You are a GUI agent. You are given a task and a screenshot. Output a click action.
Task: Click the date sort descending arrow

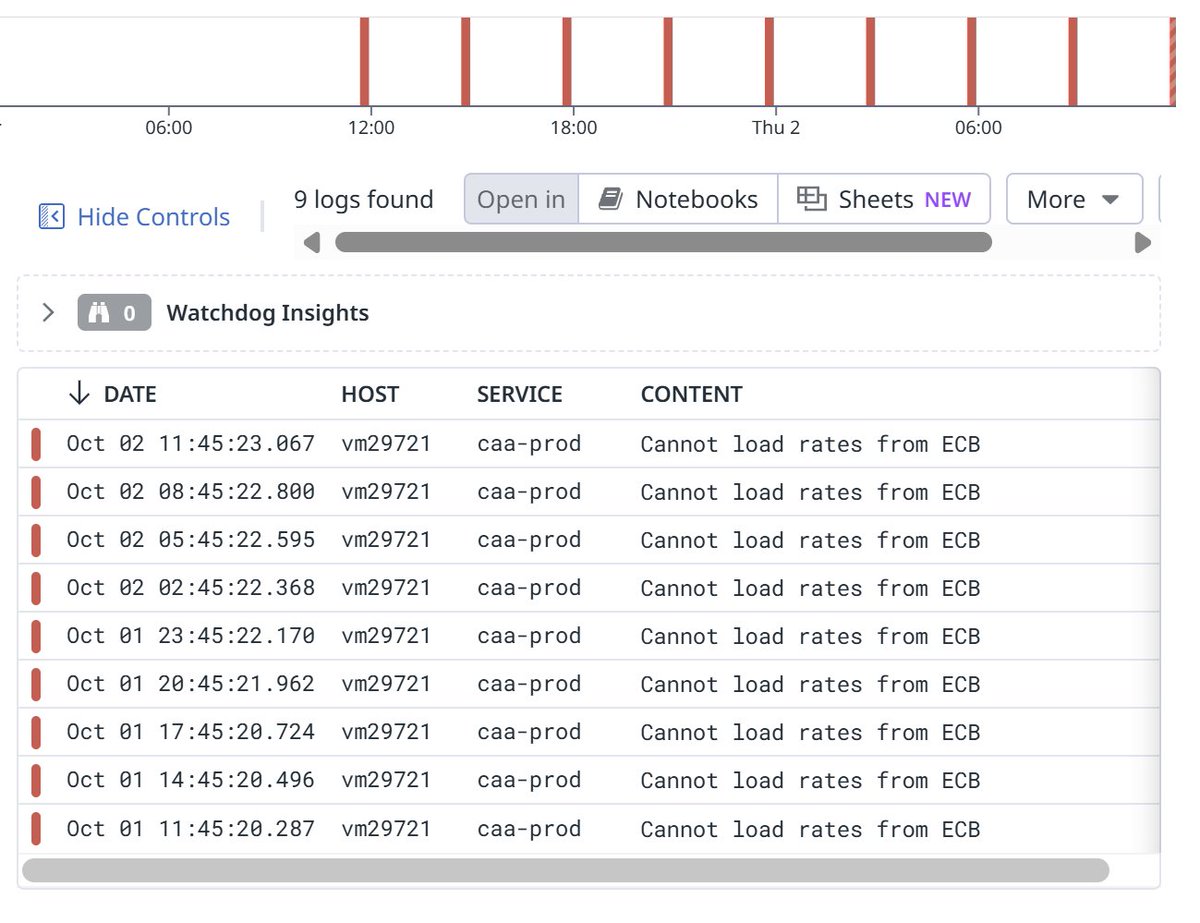pyautogui.click(x=79, y=394)
